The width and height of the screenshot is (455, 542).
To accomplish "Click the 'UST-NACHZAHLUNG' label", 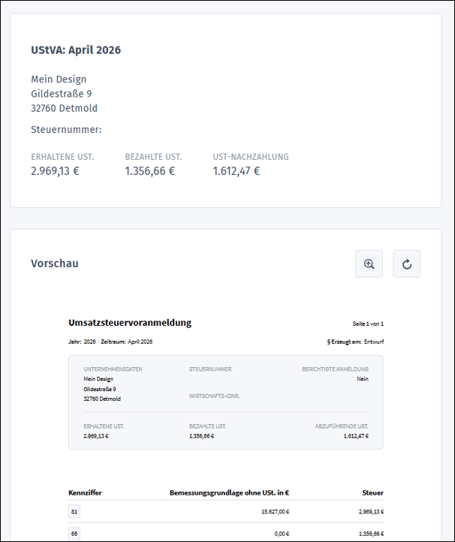I will 251,157.
